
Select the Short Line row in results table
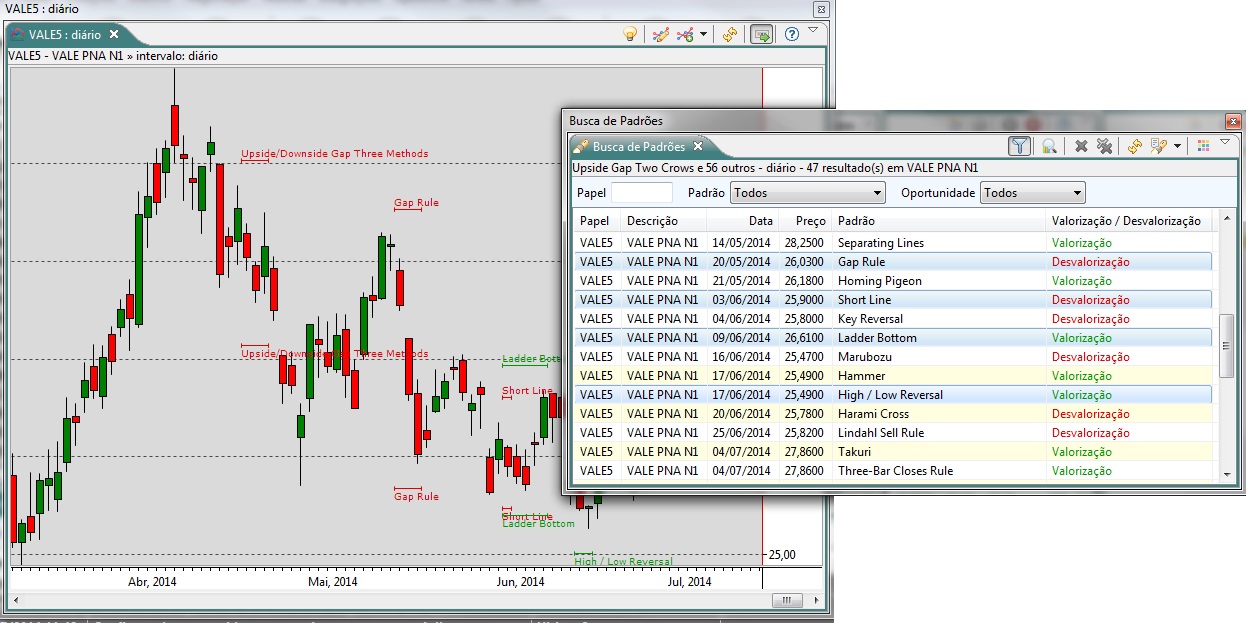pyautogui.click(x=892, y=300)
